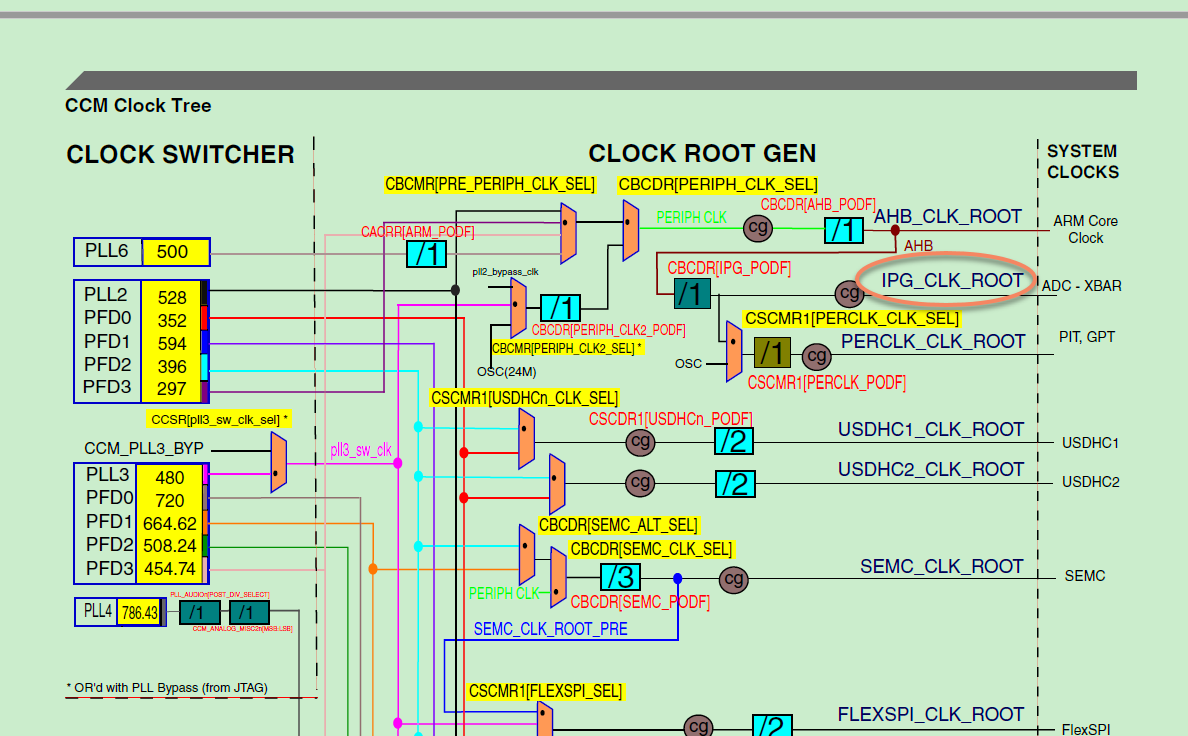This screenshot has height=736, width=1188.
Task: Click the cg gate before IPG_CLK_ROOT
Action: click(849, 293)
